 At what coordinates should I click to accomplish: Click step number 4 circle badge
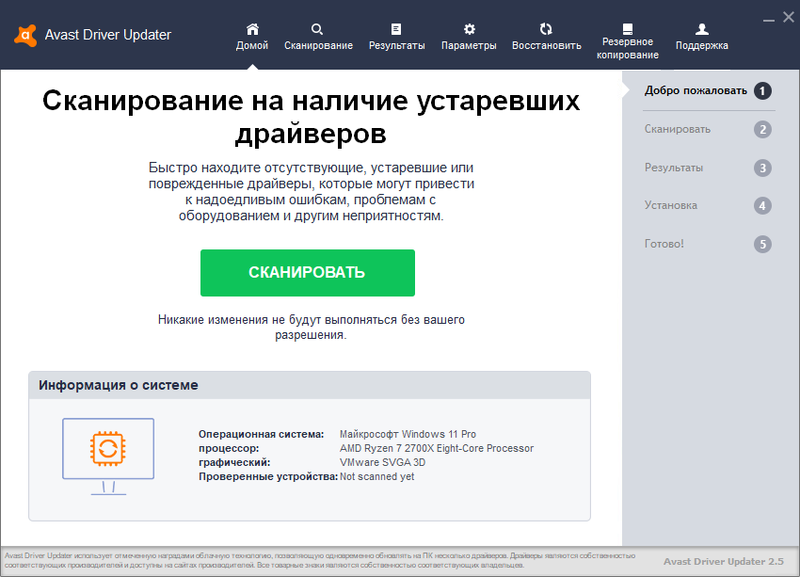click(763, 206)
